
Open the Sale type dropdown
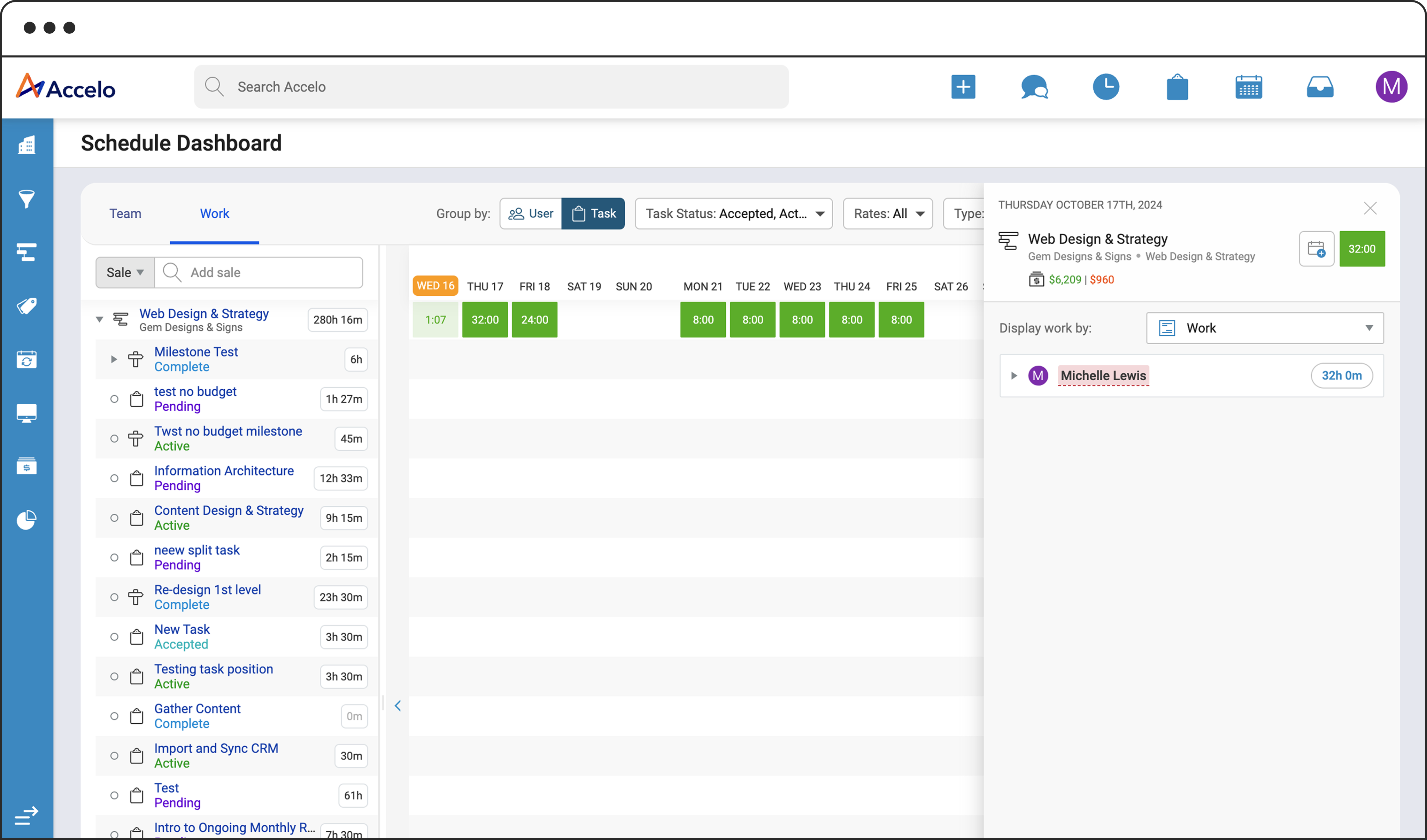pyautogui.click(x=125, y=272)
